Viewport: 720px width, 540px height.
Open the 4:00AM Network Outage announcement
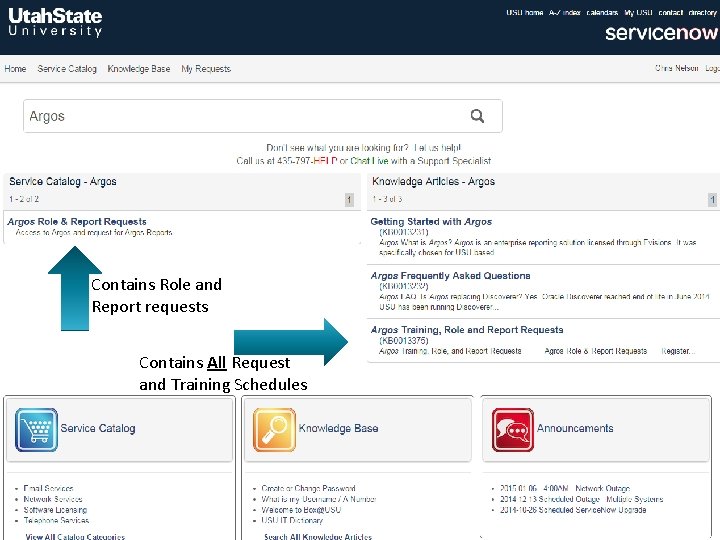pyautogui.click(x=565, y=488)
